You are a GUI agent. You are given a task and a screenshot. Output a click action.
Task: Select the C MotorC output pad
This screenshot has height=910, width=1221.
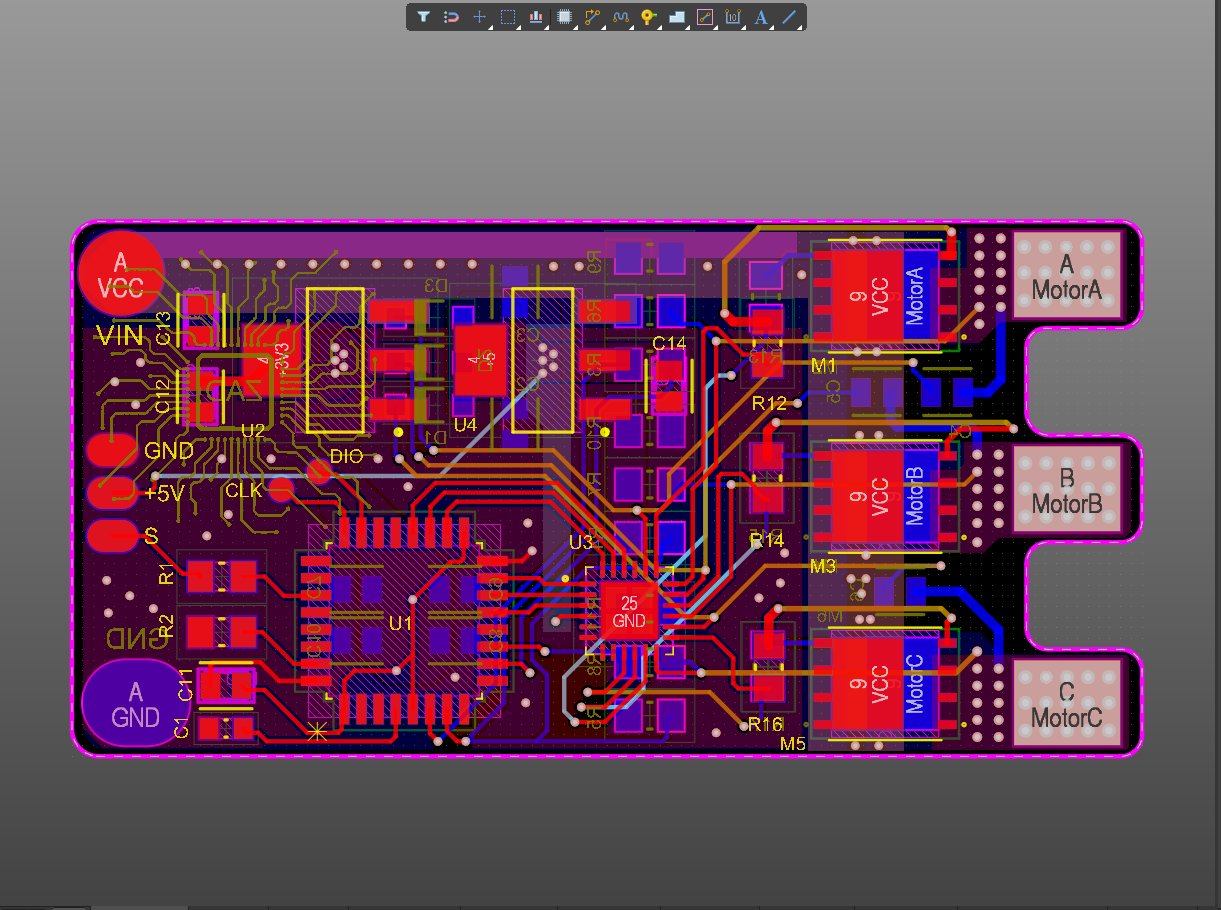[x=1067, y=703]
